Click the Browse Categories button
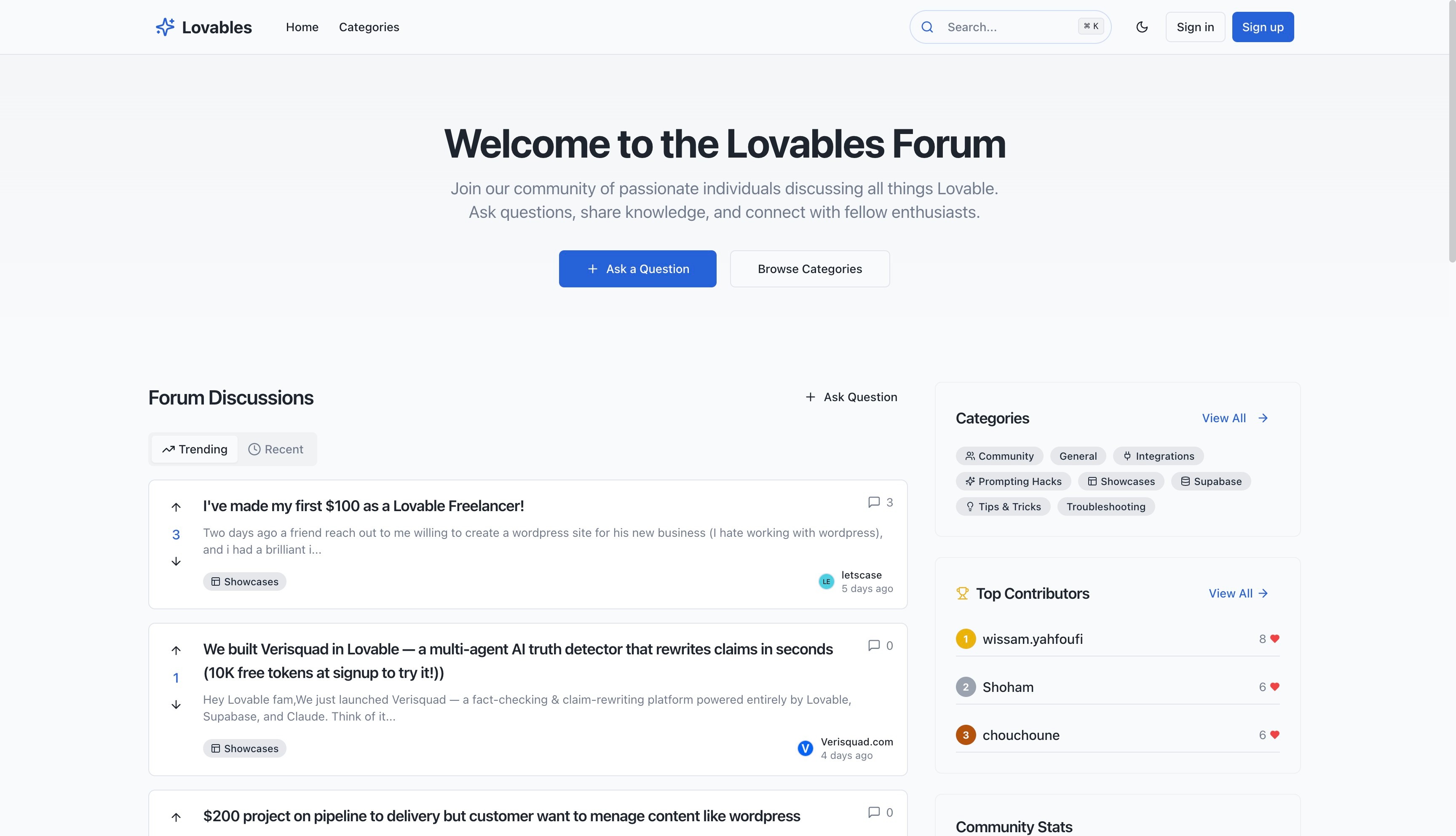This screenshot has height=836, width=1456. coord(809,269)
